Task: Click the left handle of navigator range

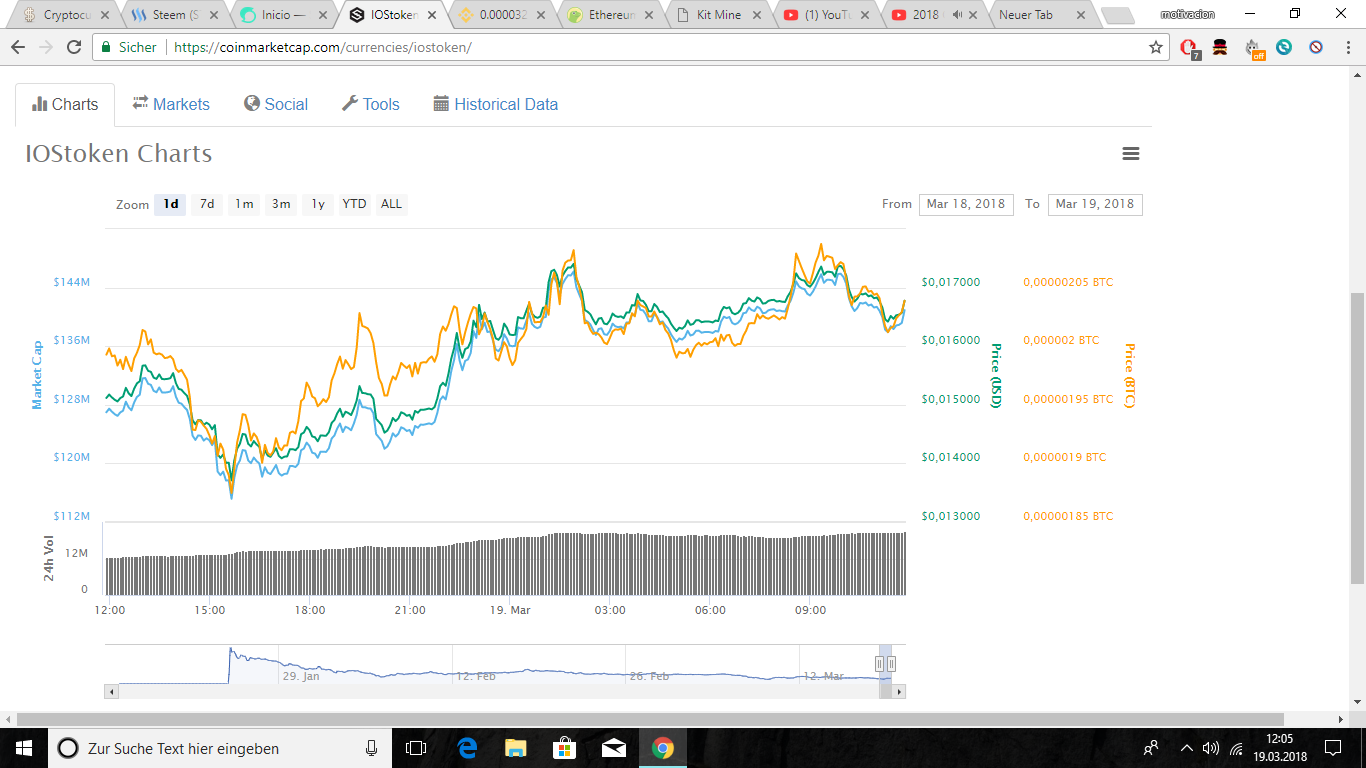Action: click(x=880, y=664)
